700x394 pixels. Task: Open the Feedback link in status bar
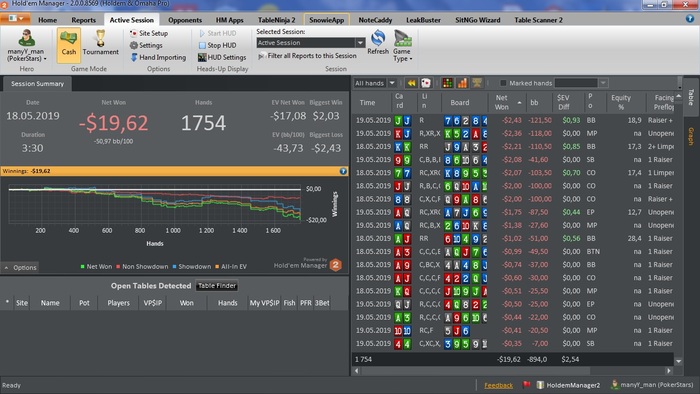(x=498, y=385)
